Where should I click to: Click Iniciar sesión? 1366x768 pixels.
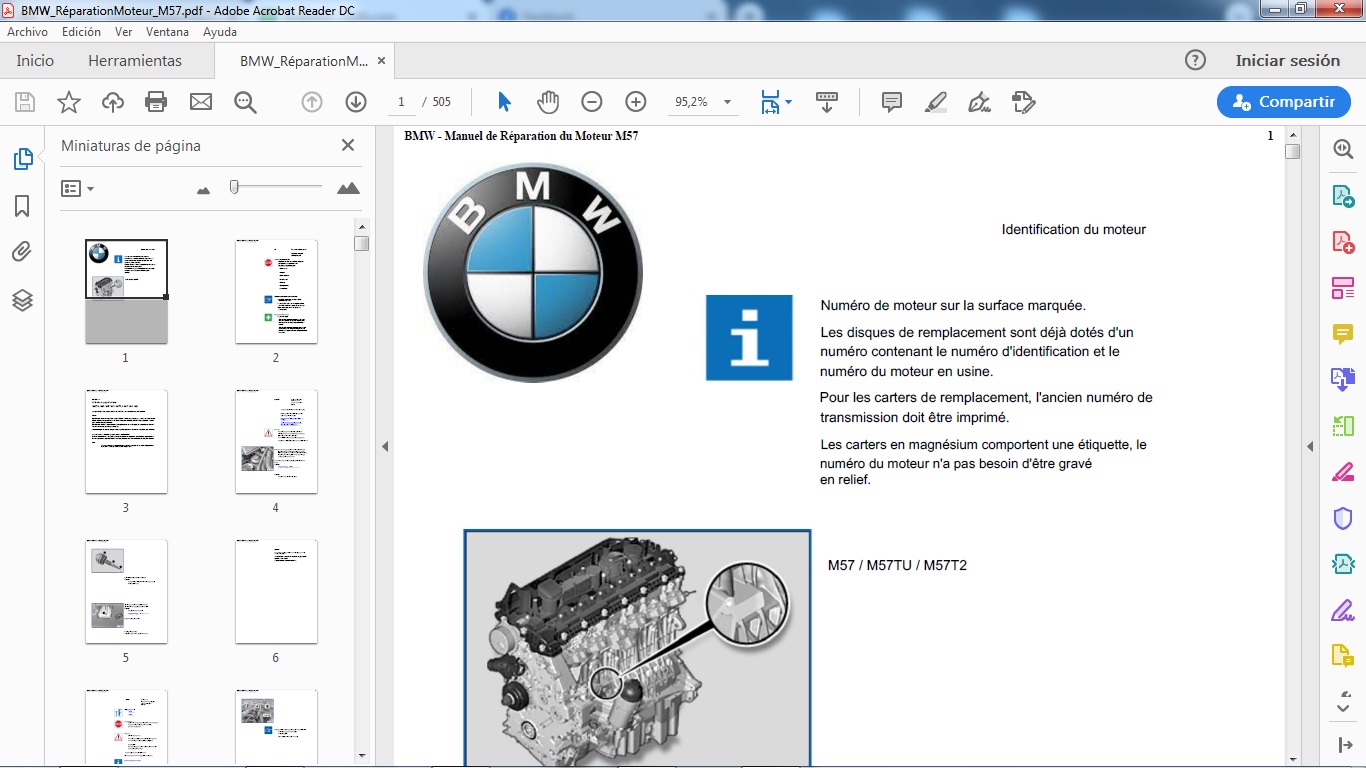tap(1288, 60)
